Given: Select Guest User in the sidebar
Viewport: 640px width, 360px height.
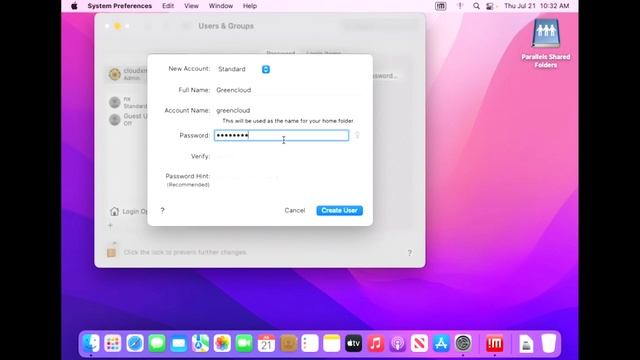Looking at the screenshot, I should 127,119.
